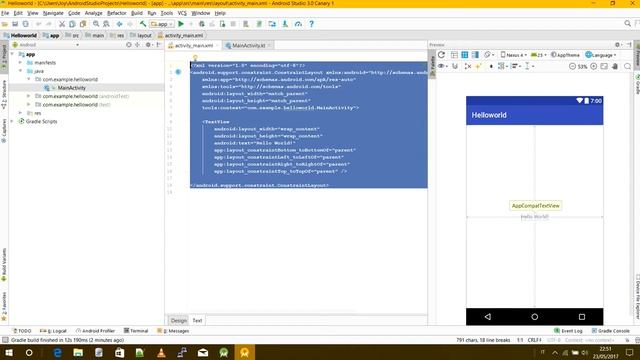Click the Preview panel gear settings icon
The width and height of the screenshot is (640, 360).
(x=618, y=45)
